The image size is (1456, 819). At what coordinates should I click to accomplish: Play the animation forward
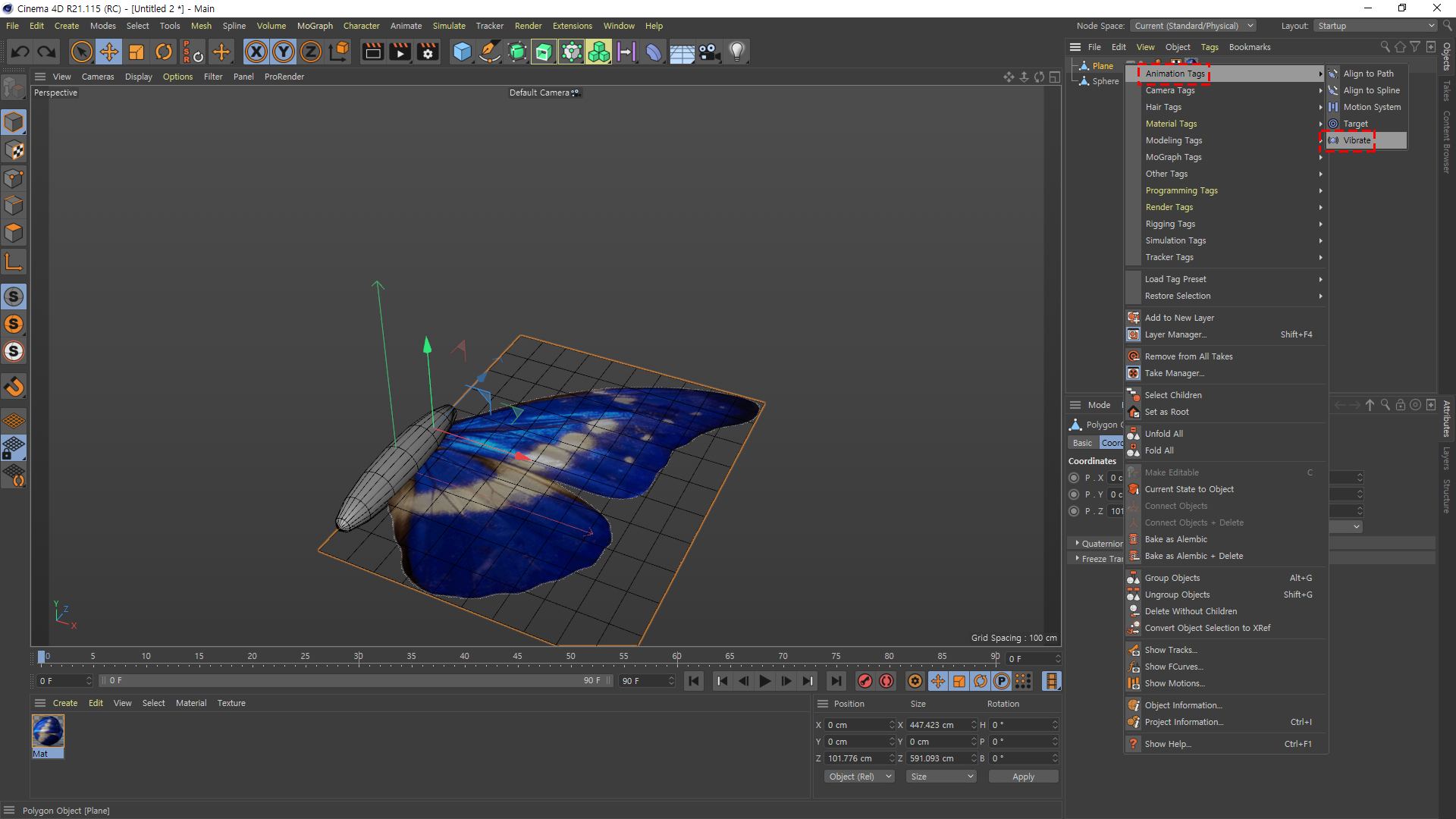[x=764, y=681]
